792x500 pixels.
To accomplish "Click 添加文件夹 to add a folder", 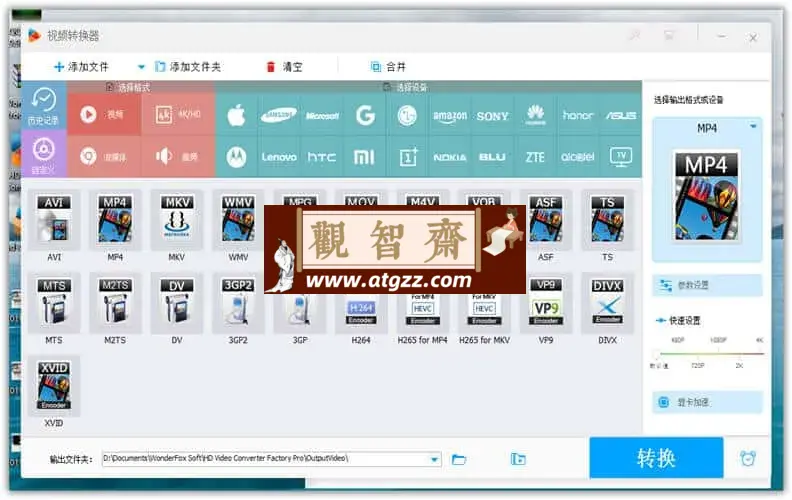I will tap(188, 67).
